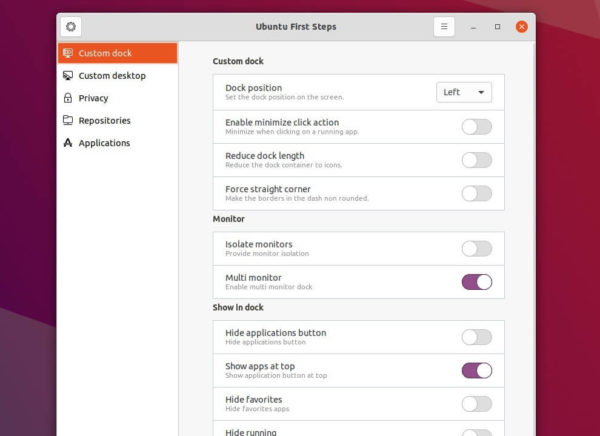Image resolution: width=600 pixels, height=436 pixels.
Task: Click the Applications letter A icon
Action: [x=68, y=143]
